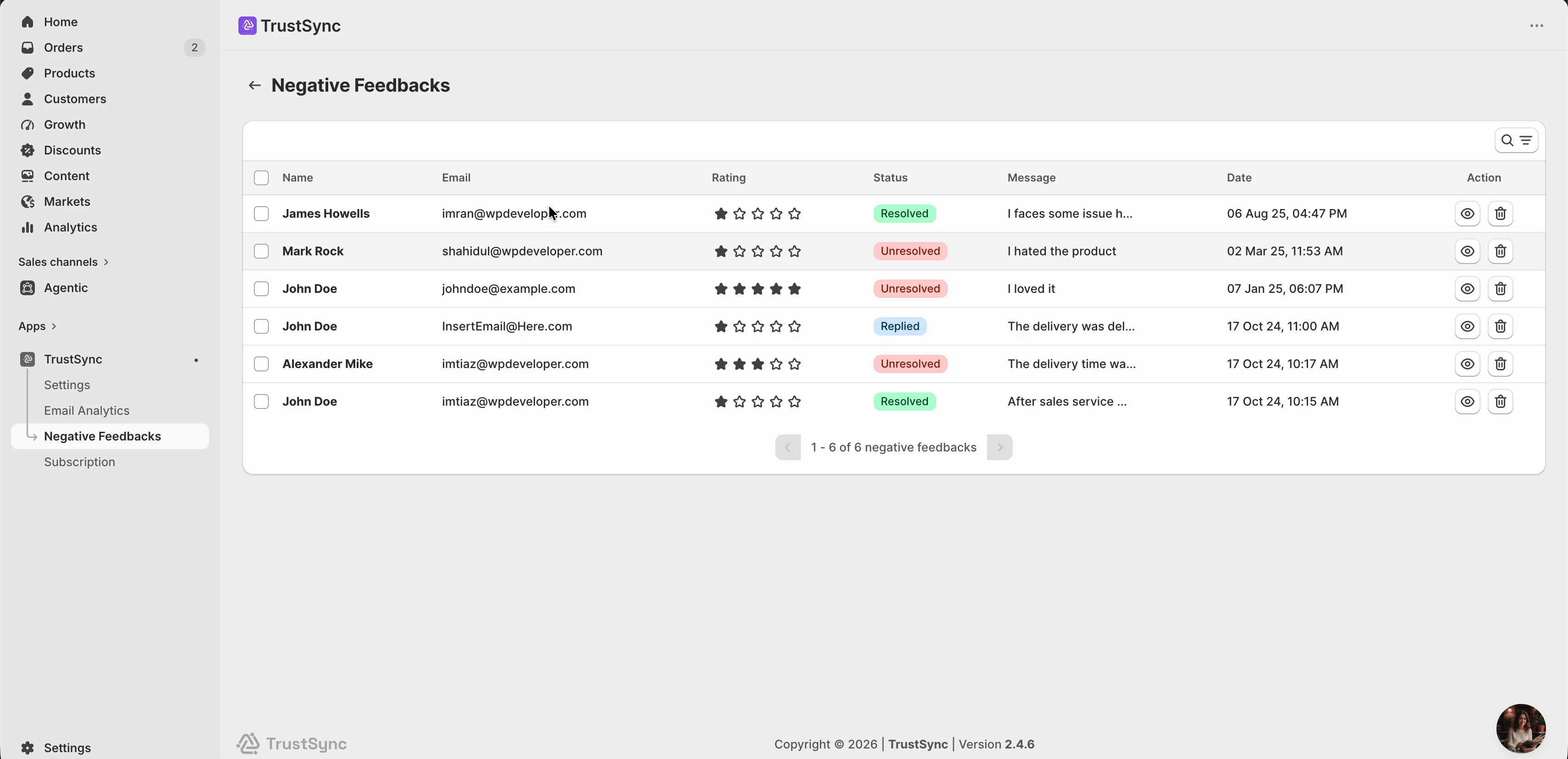The height and width of the screenshot is (759, 1568).
Task: Click the star rating of Alexander Mike
Action: pos(757,364)
